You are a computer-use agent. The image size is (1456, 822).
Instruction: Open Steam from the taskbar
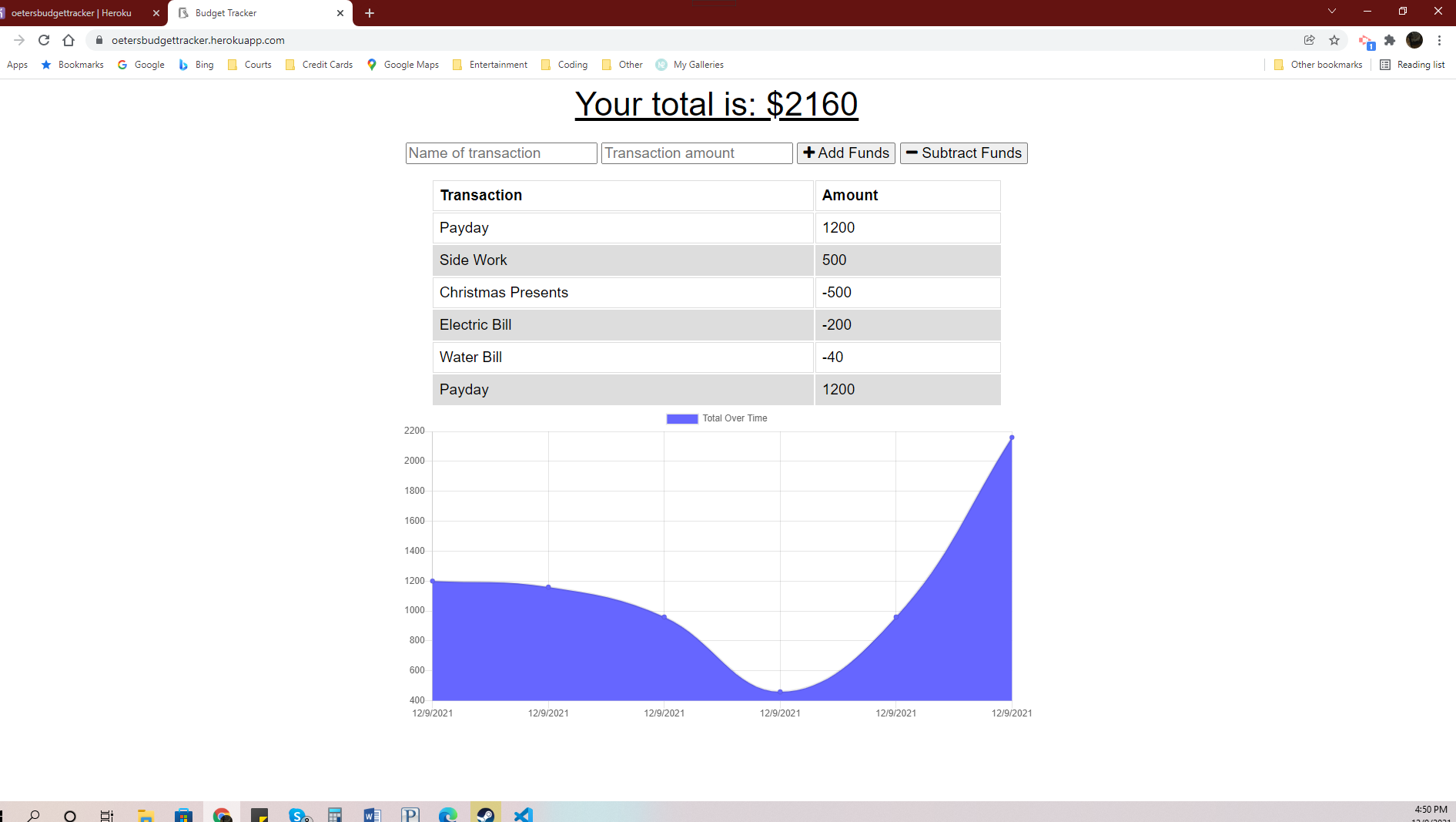486,814
